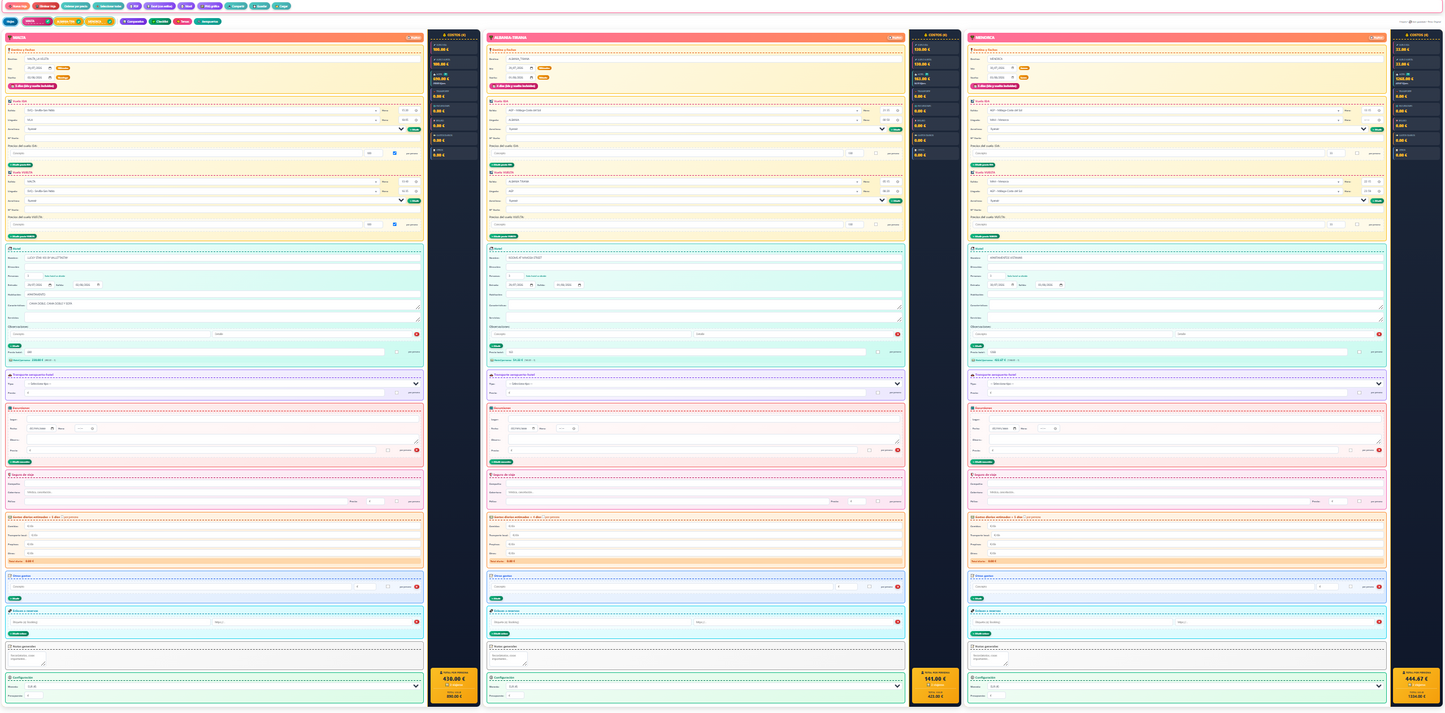Switch to the ALBANIA-TIRANA trip tab

[x=67, y=21]
